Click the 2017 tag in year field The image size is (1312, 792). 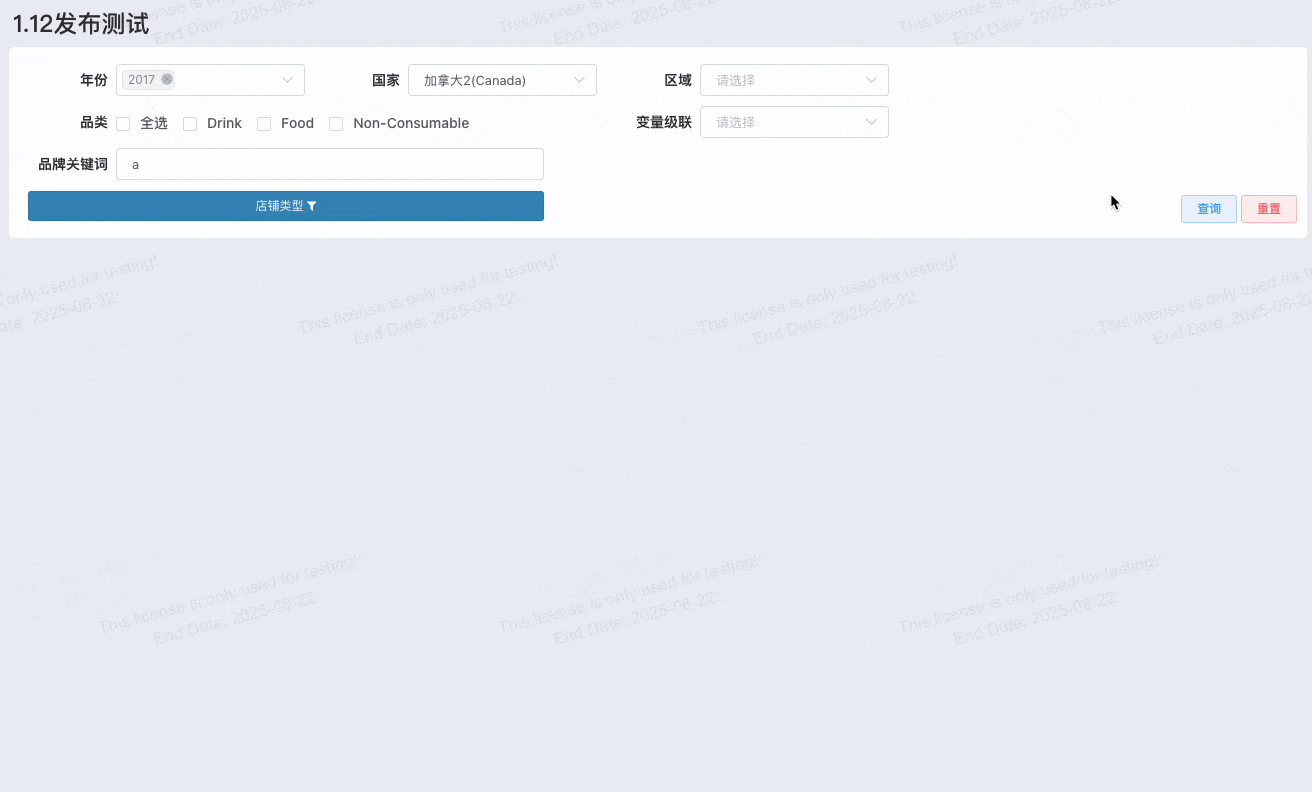(142, 79)
